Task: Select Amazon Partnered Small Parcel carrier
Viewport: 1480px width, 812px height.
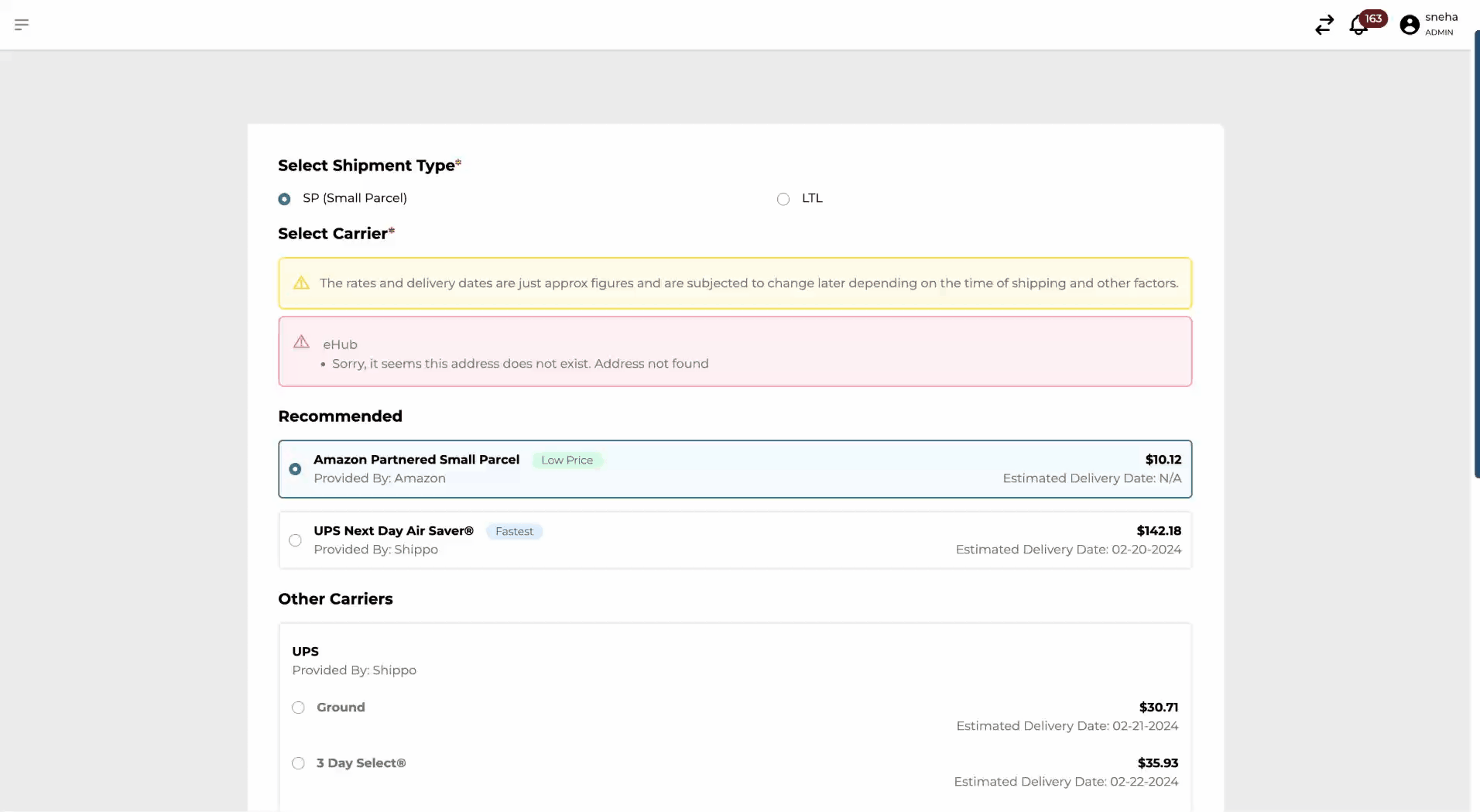Action: tap(295, 469)
